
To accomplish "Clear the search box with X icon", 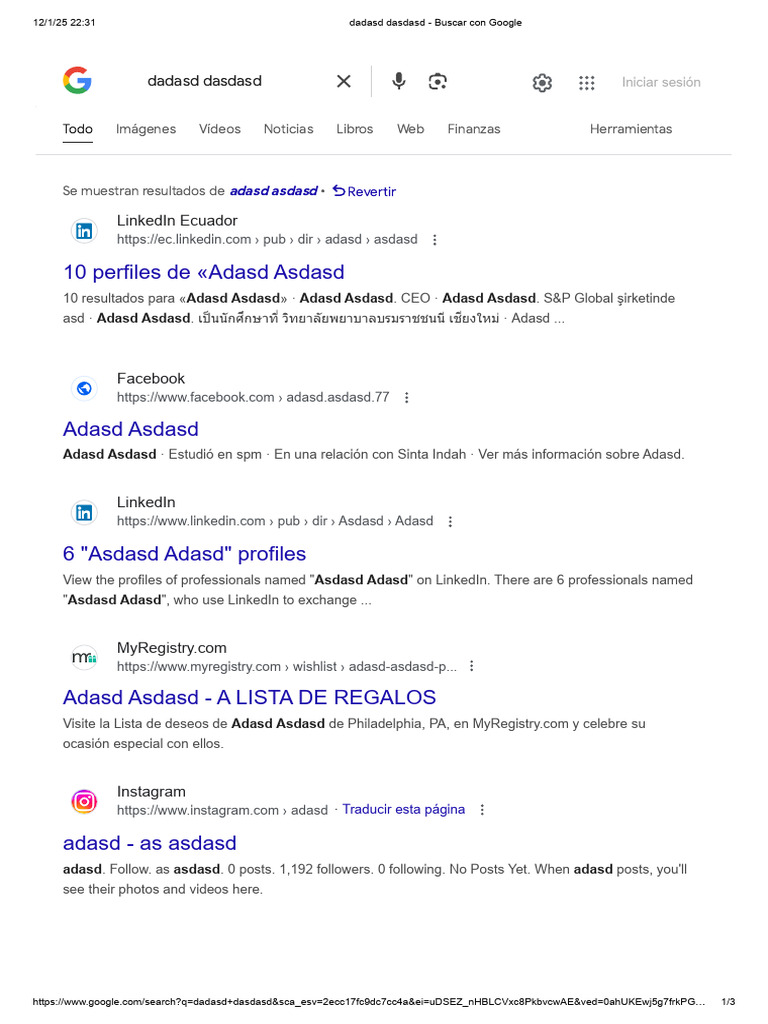I will pyautogui.click(x=344, y=82).
